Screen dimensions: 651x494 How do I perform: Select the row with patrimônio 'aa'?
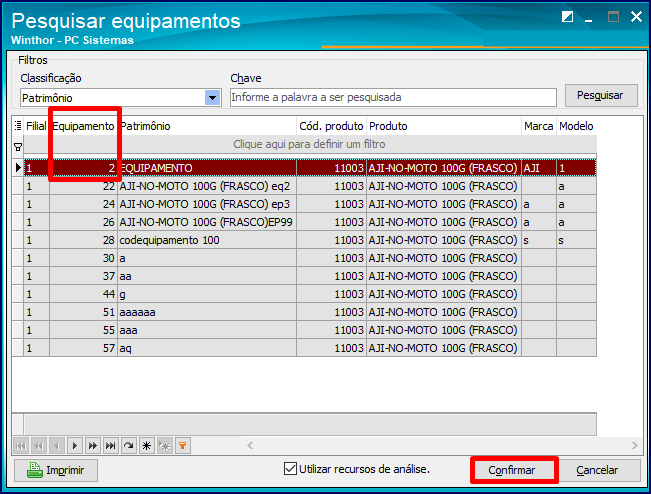(310, 276)
